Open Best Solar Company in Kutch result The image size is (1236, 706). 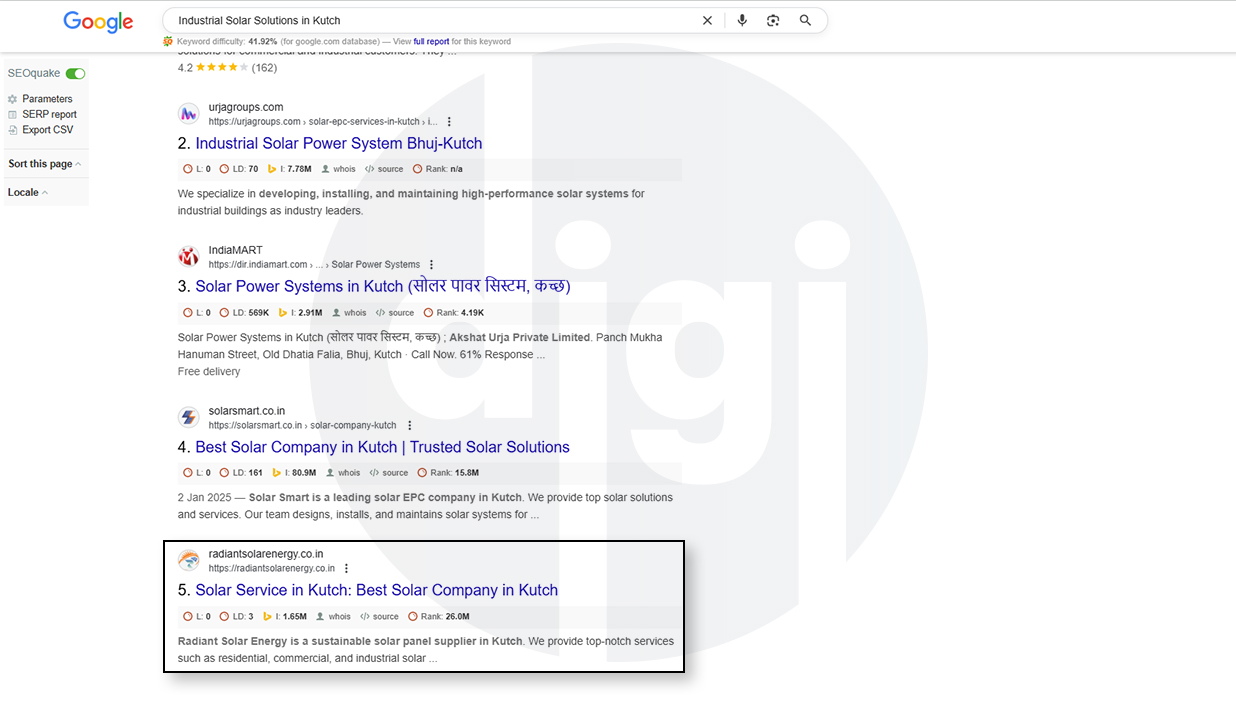[382, 447]
